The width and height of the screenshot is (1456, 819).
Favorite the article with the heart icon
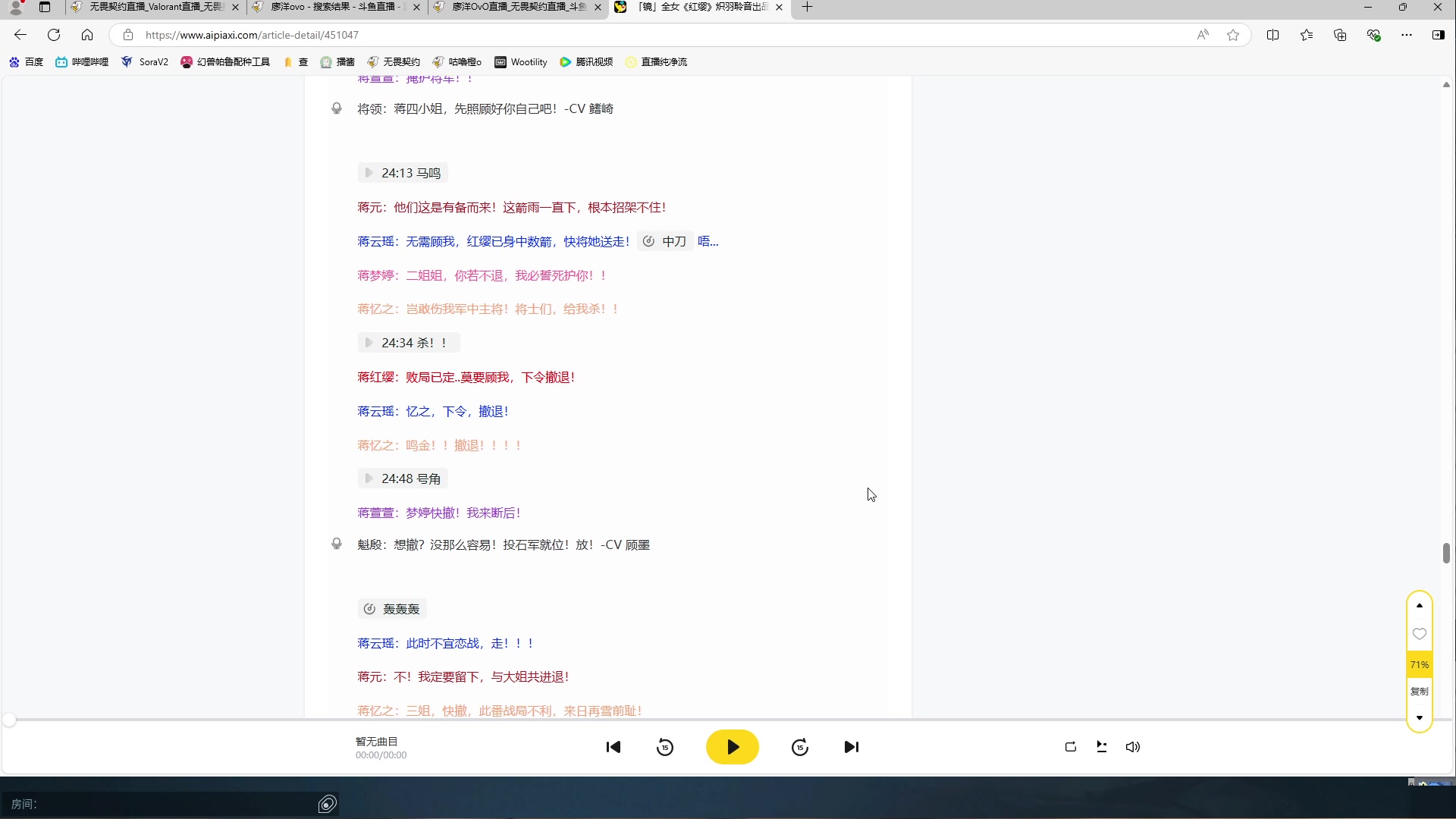(1420, 634)
